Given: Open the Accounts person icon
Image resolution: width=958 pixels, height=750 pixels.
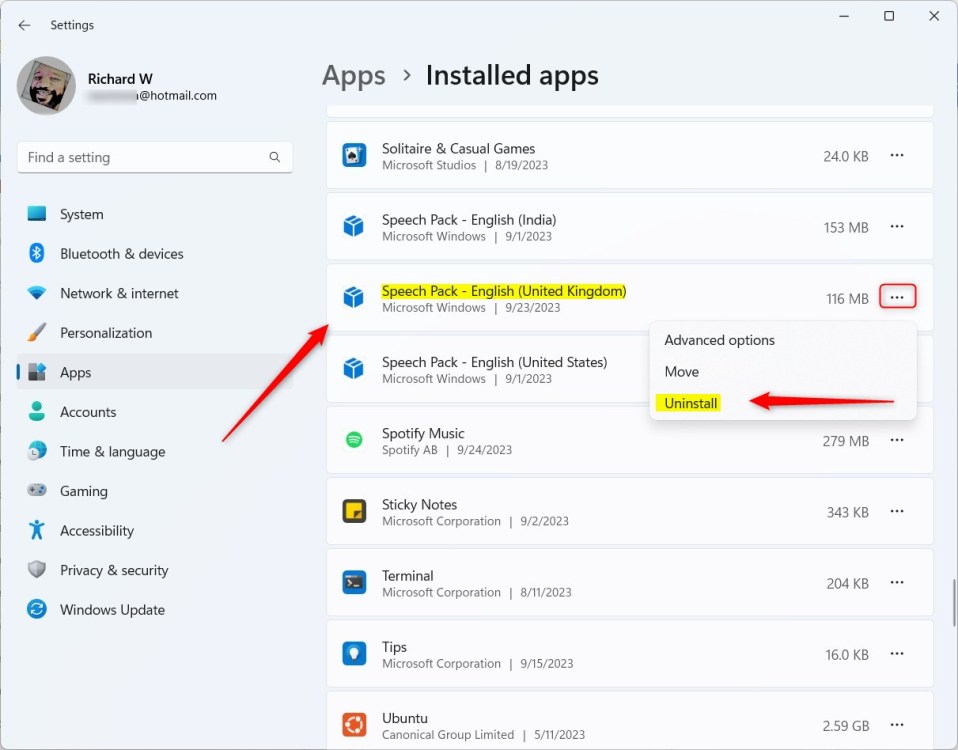Looking at the screenshot, I should pos(37,412).
